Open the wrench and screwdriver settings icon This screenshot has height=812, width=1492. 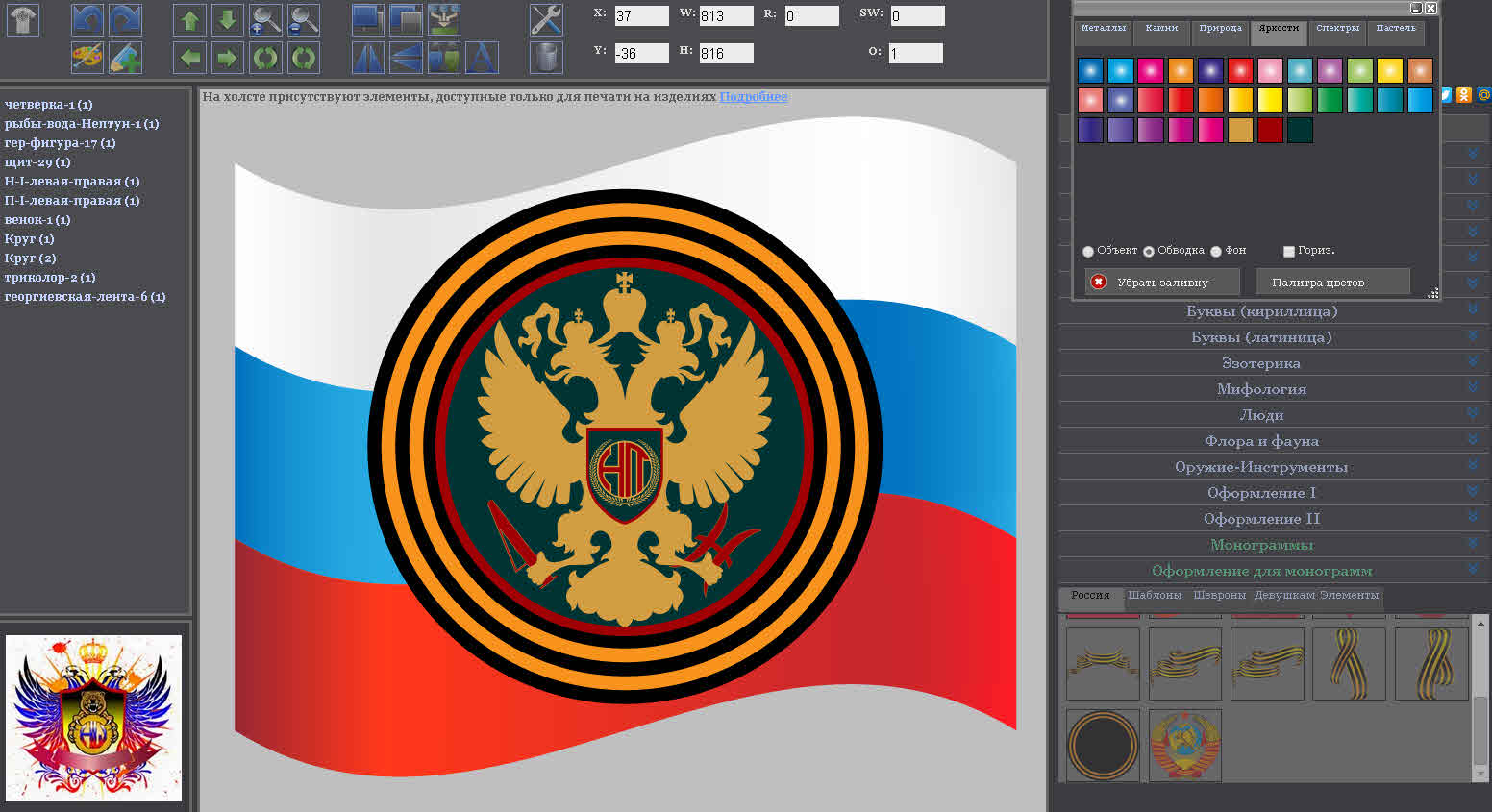click(x=546, y=20)
